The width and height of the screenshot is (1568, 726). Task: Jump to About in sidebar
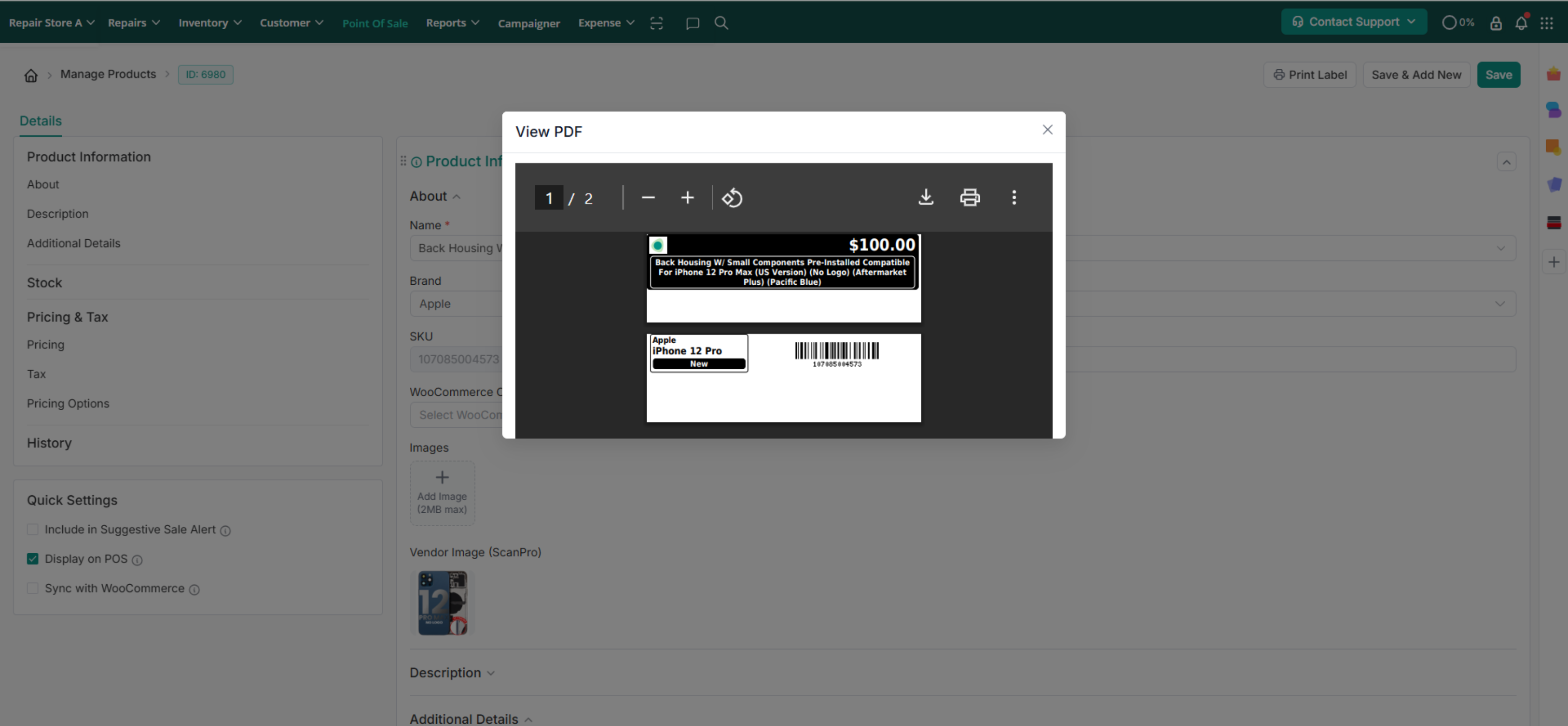[x=43, y=184]
